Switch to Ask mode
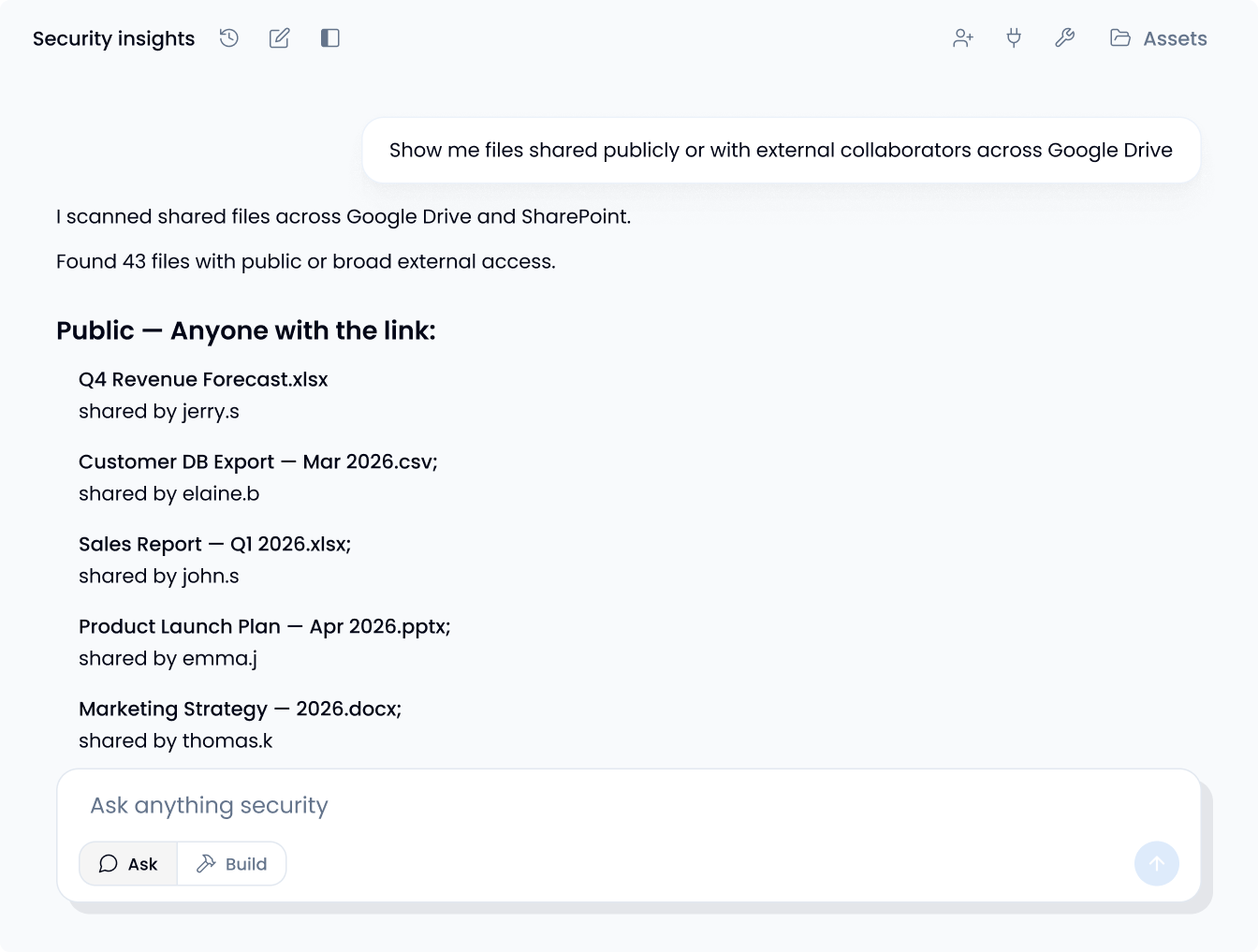Image resolution: width=1258 pixels, height=952 pixels. pos(128,864)
